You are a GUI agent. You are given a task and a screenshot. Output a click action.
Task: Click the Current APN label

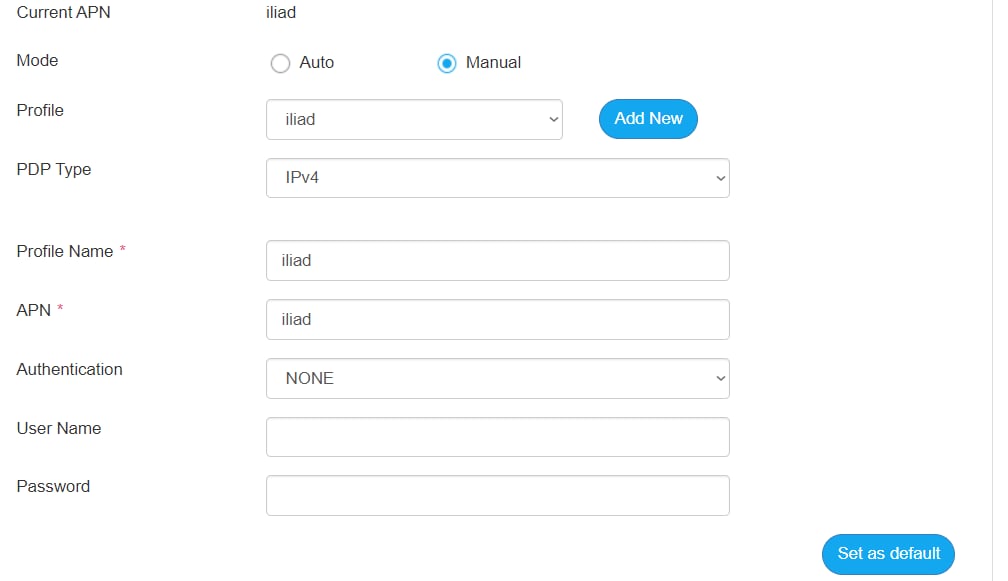64,12
